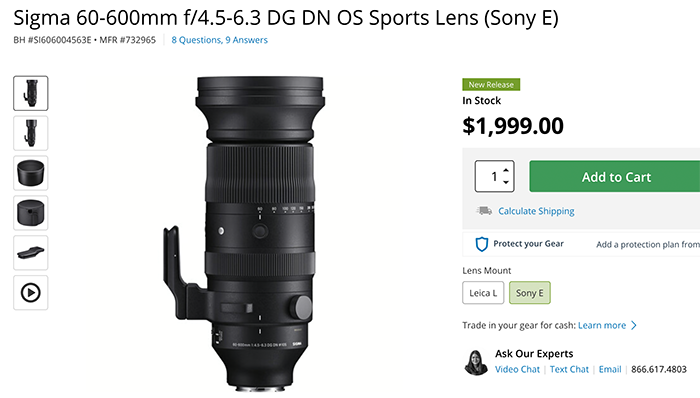Open Text Chat with experts

click(569, 369)
